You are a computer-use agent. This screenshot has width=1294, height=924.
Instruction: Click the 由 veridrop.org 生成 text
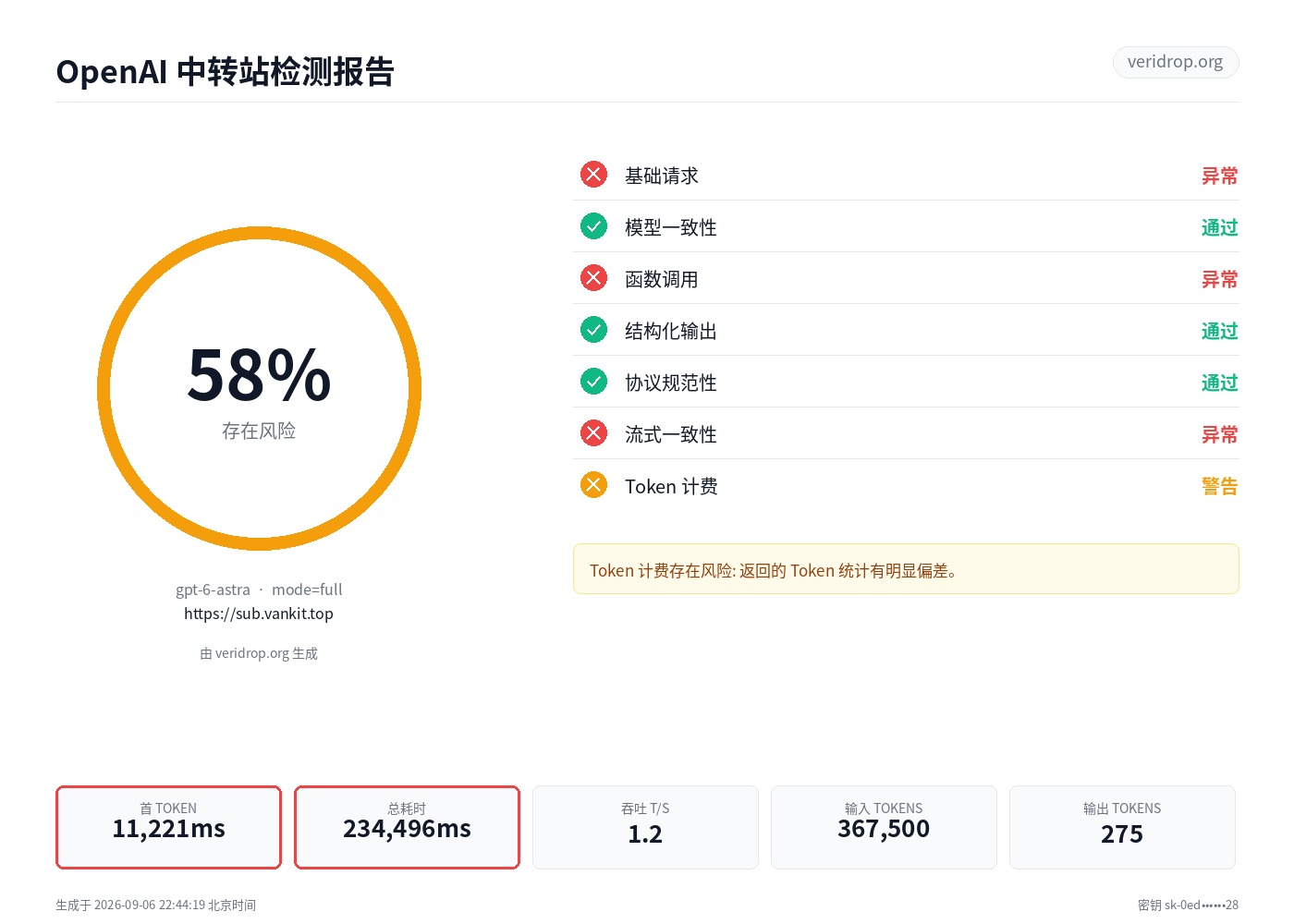coord(259,653)
